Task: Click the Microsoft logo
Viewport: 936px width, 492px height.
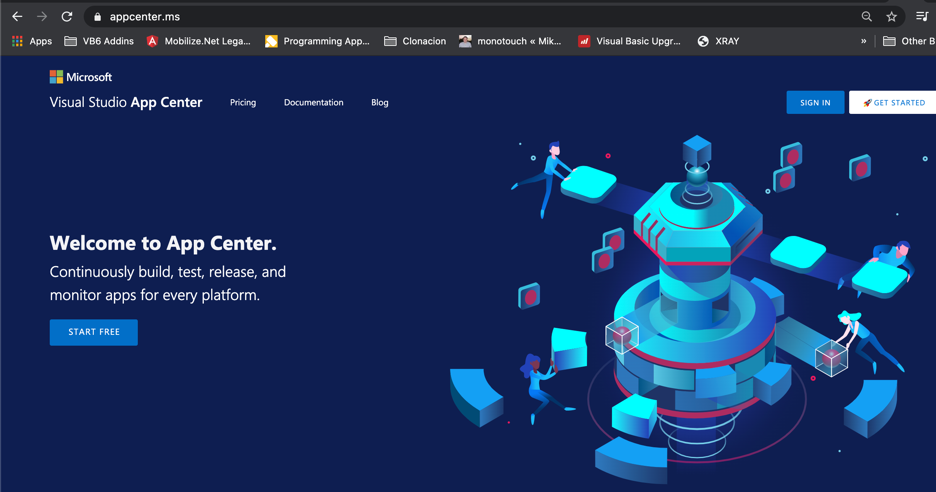Action: (x=81, y=77)
